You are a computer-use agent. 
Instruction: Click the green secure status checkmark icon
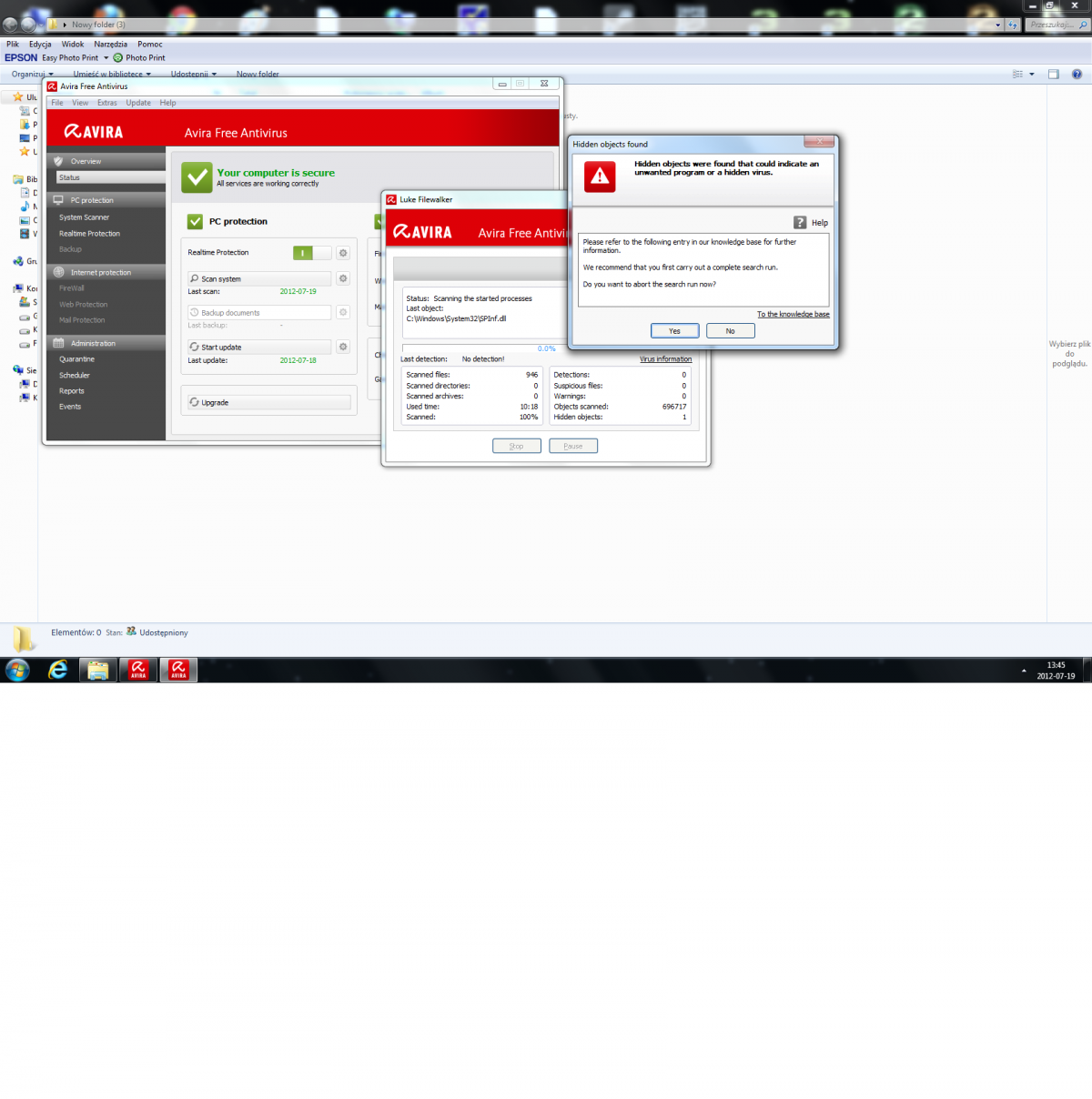[x=197, y=177]
